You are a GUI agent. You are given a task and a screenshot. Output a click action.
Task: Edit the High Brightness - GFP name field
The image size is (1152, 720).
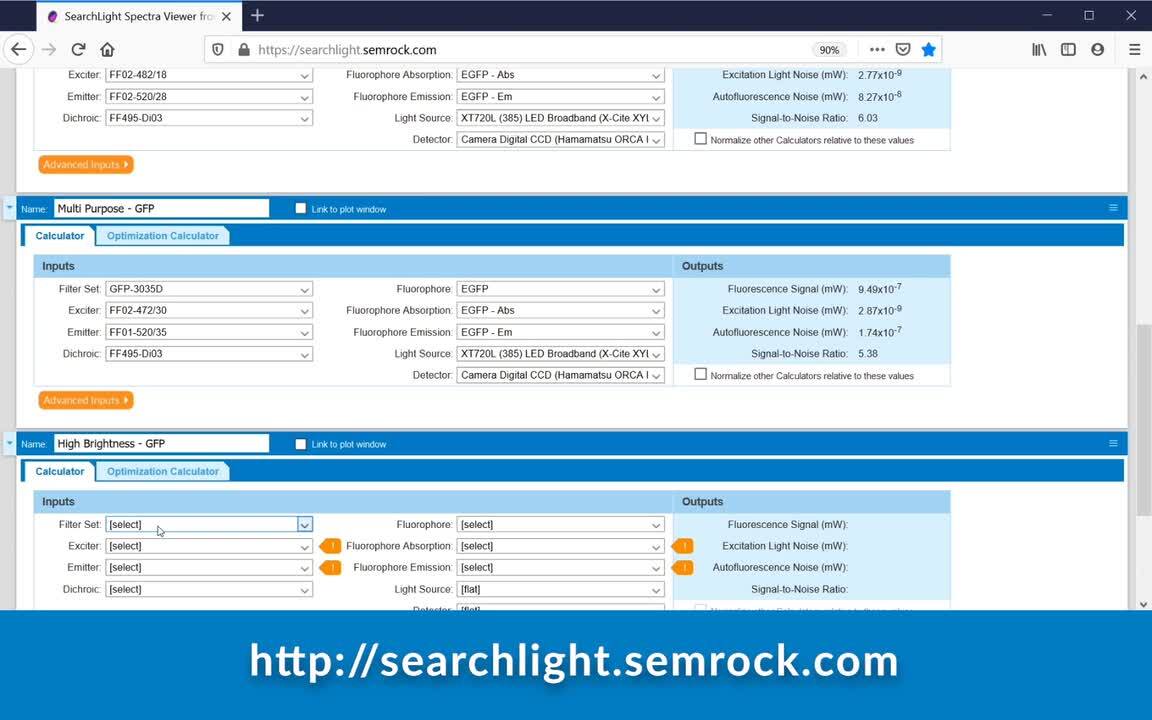[162, 444]
